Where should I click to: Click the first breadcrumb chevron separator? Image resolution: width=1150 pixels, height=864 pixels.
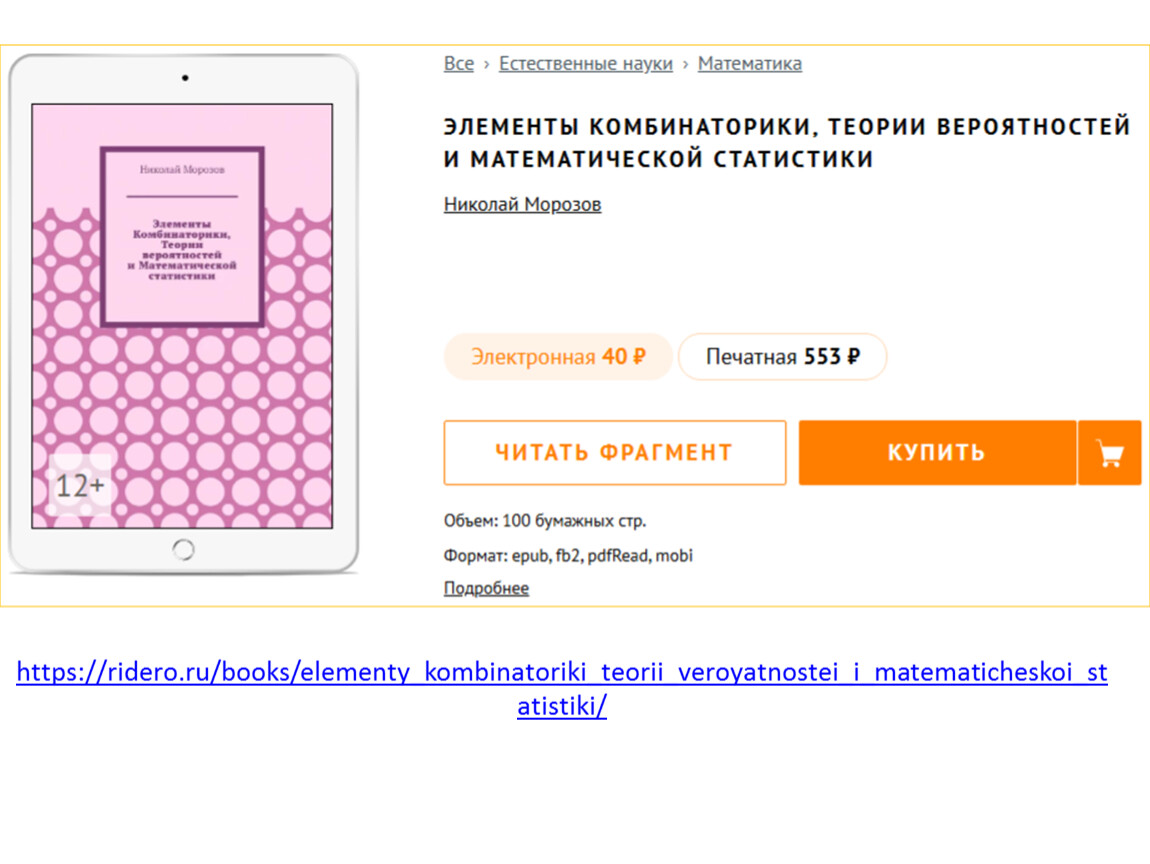tap(486, 65)
